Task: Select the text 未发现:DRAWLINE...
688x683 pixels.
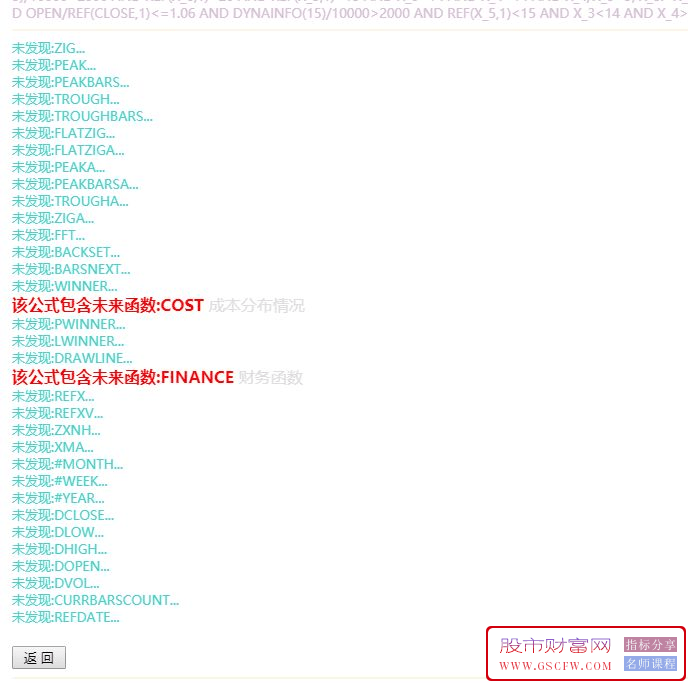Action: point(72,358)
